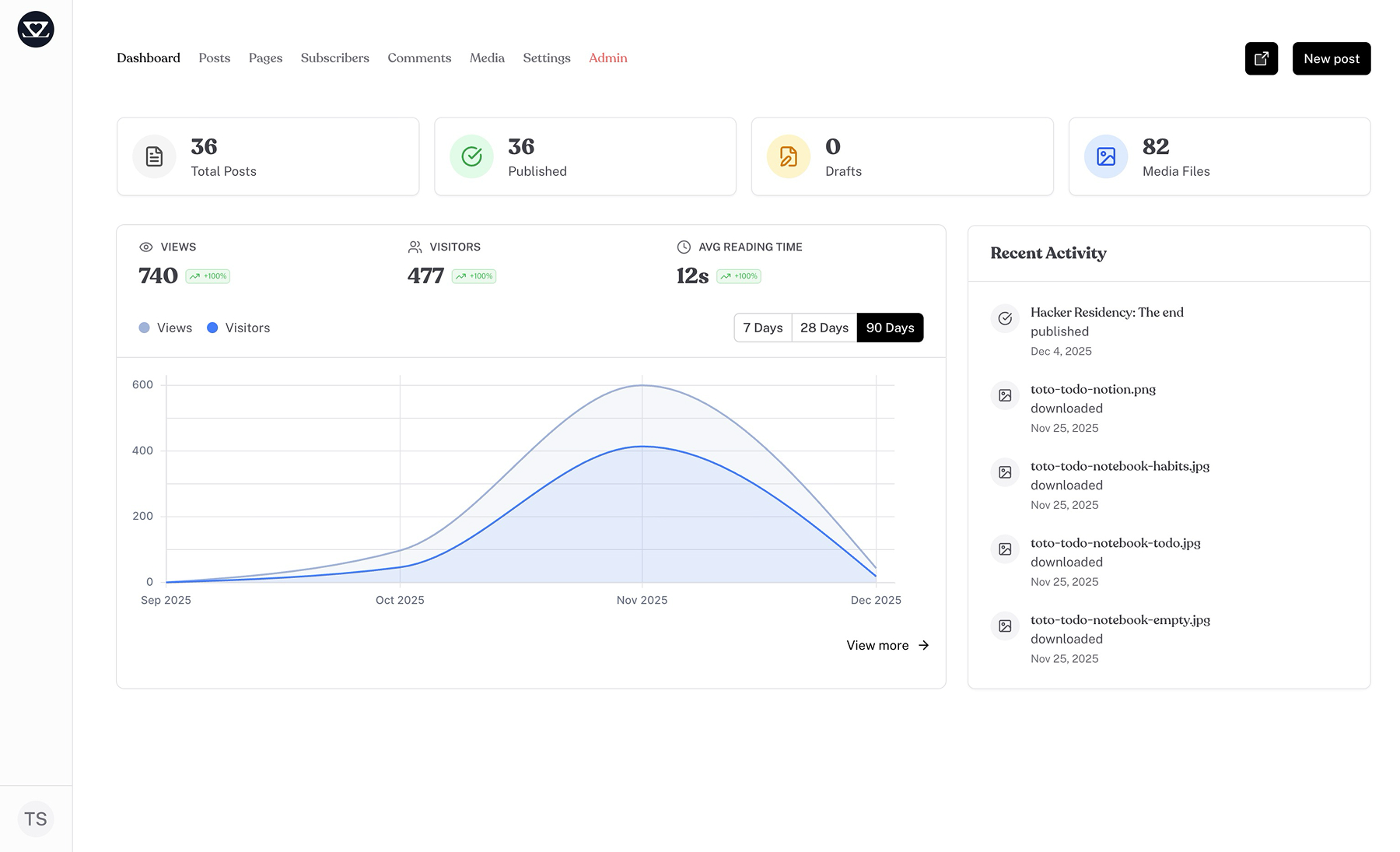Screen dimensions: 1400x852
Task: Switch chart range to 28 Days
Action: pos(824,328)
